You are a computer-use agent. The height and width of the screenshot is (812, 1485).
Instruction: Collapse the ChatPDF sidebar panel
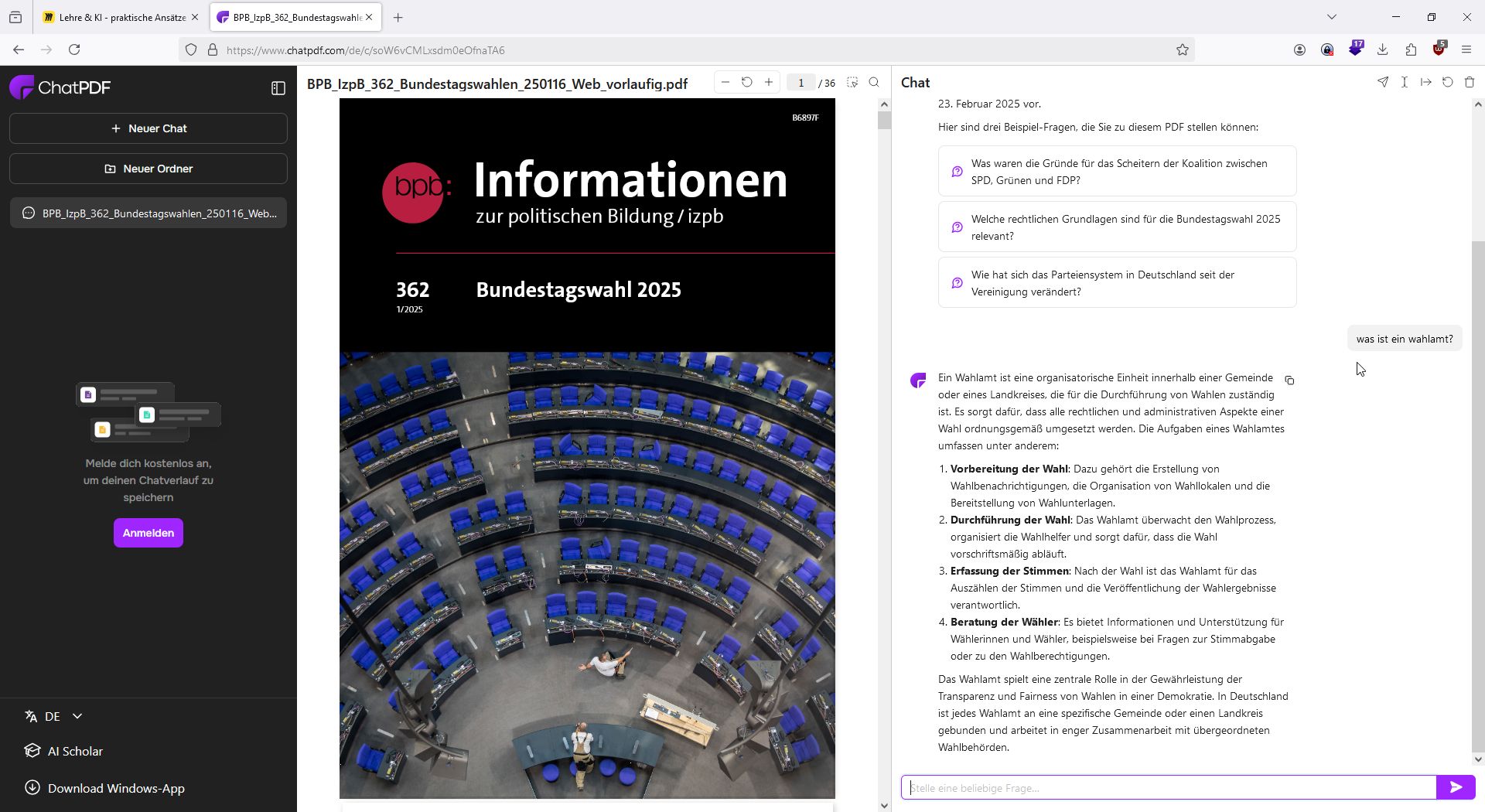point(278,88)
